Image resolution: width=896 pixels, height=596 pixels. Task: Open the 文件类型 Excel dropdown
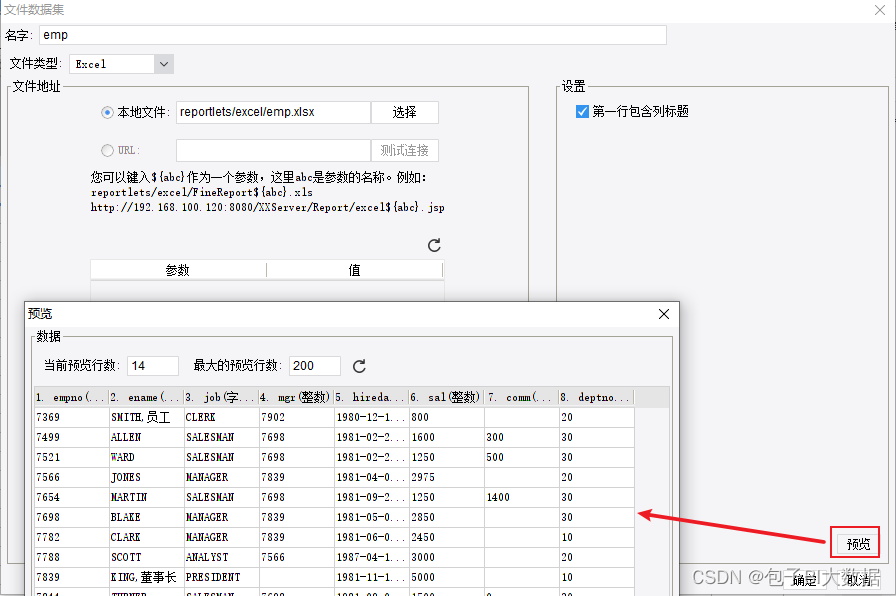coord(162,62)
